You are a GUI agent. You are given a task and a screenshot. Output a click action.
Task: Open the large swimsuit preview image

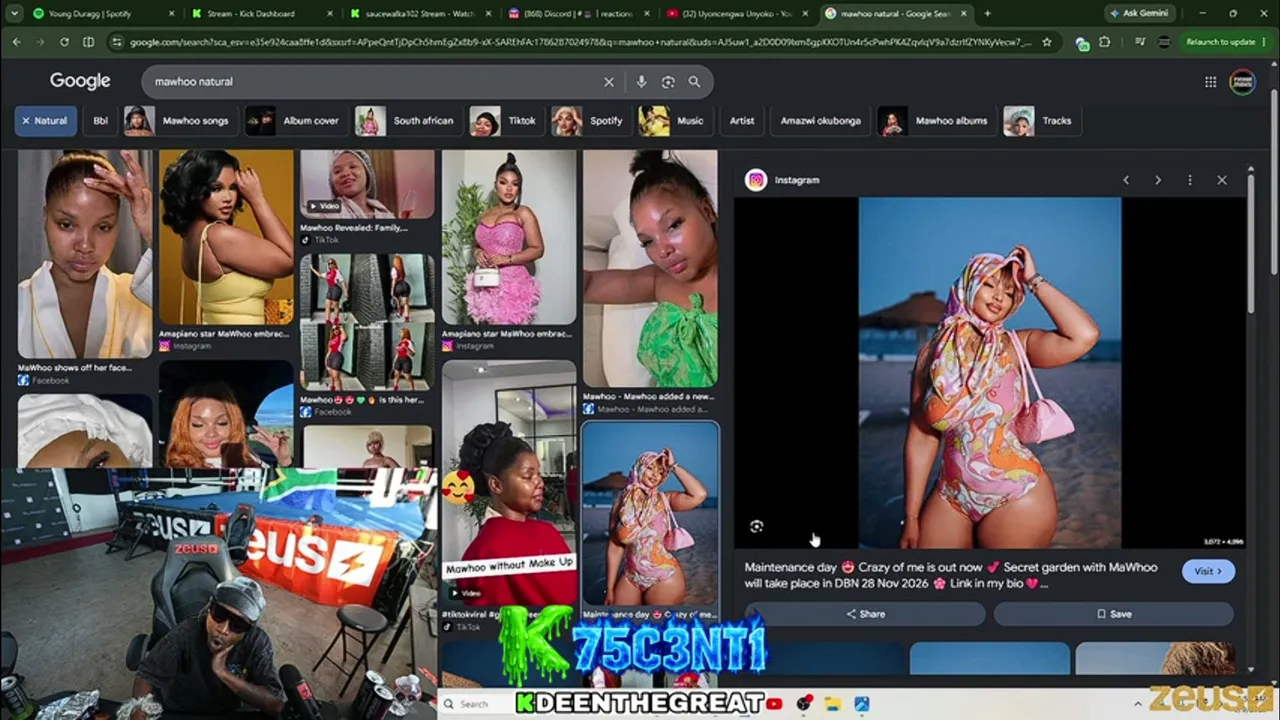point(990,373)
